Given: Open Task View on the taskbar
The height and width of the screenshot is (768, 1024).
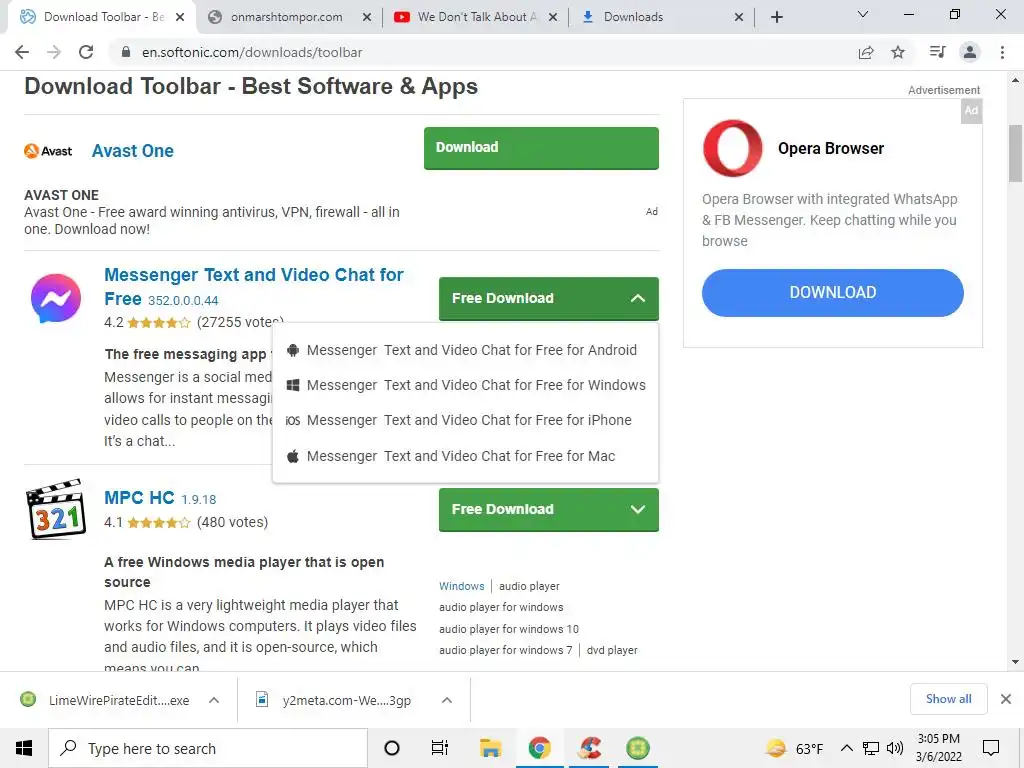Looking at the screenshot, I should click(x=440, y=748).
